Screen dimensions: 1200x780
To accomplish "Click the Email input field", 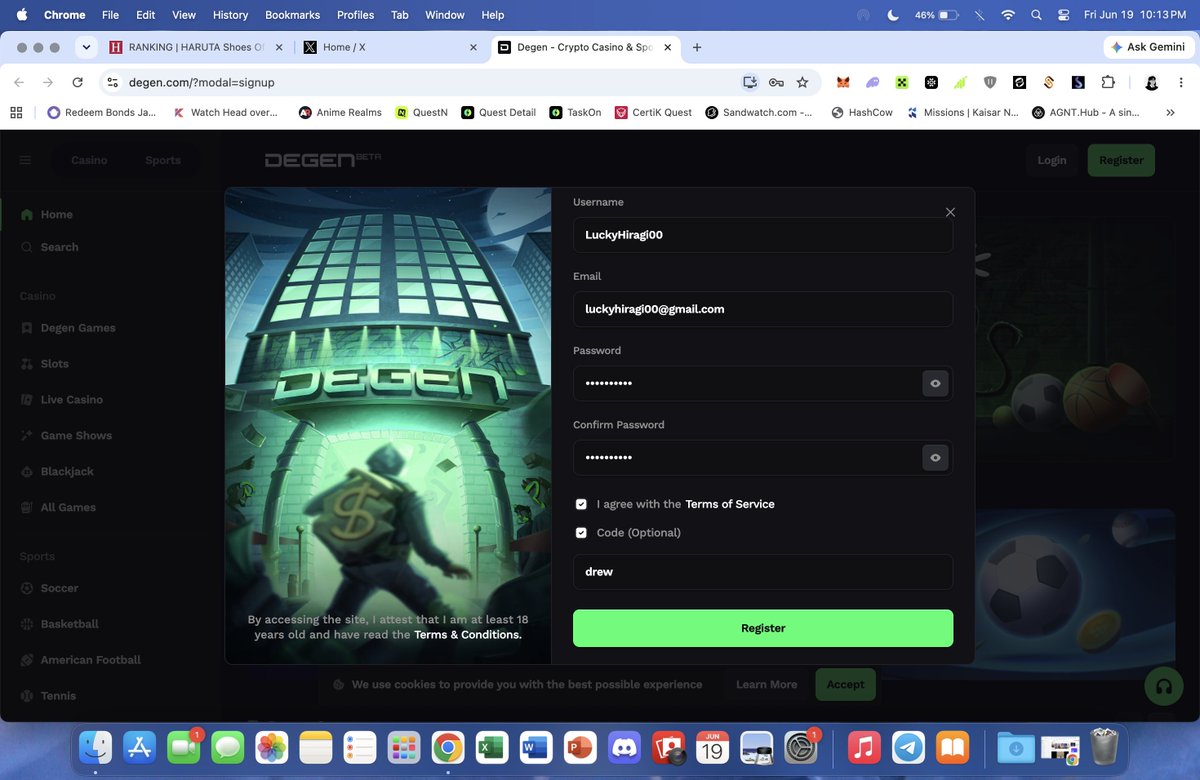I will 763,309.
